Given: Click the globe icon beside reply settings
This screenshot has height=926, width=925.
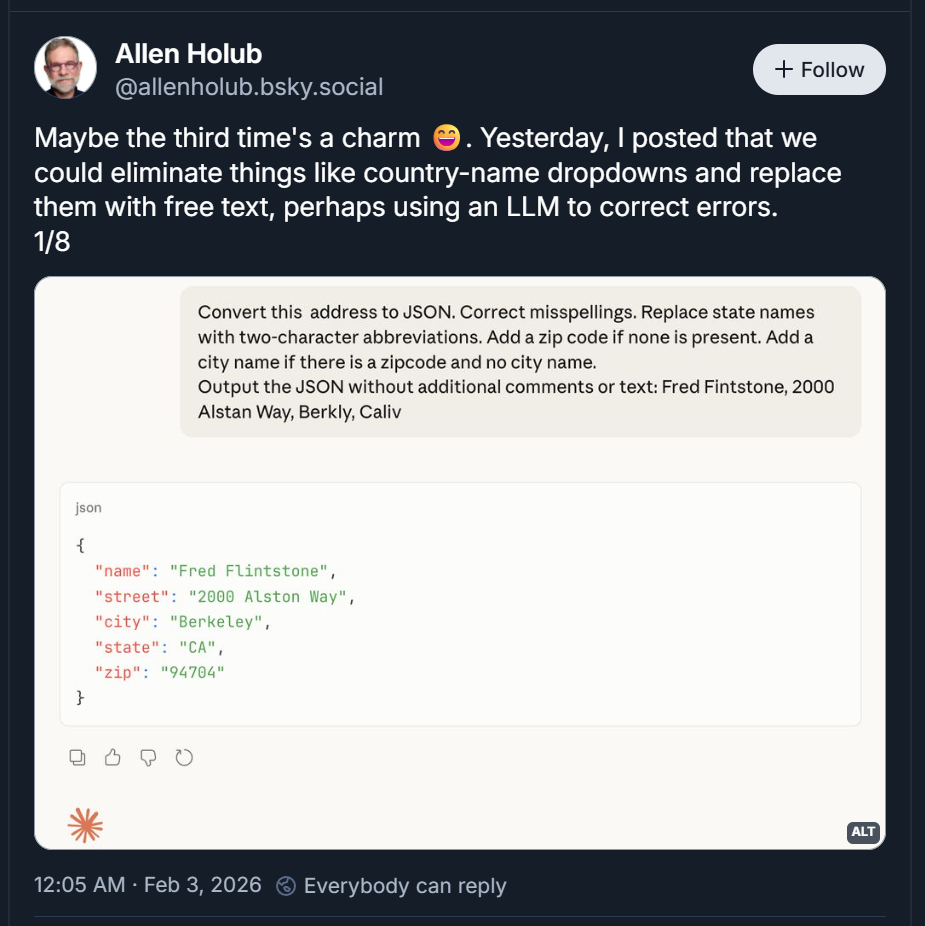Looking at the screenshot, I should [286, 886].
